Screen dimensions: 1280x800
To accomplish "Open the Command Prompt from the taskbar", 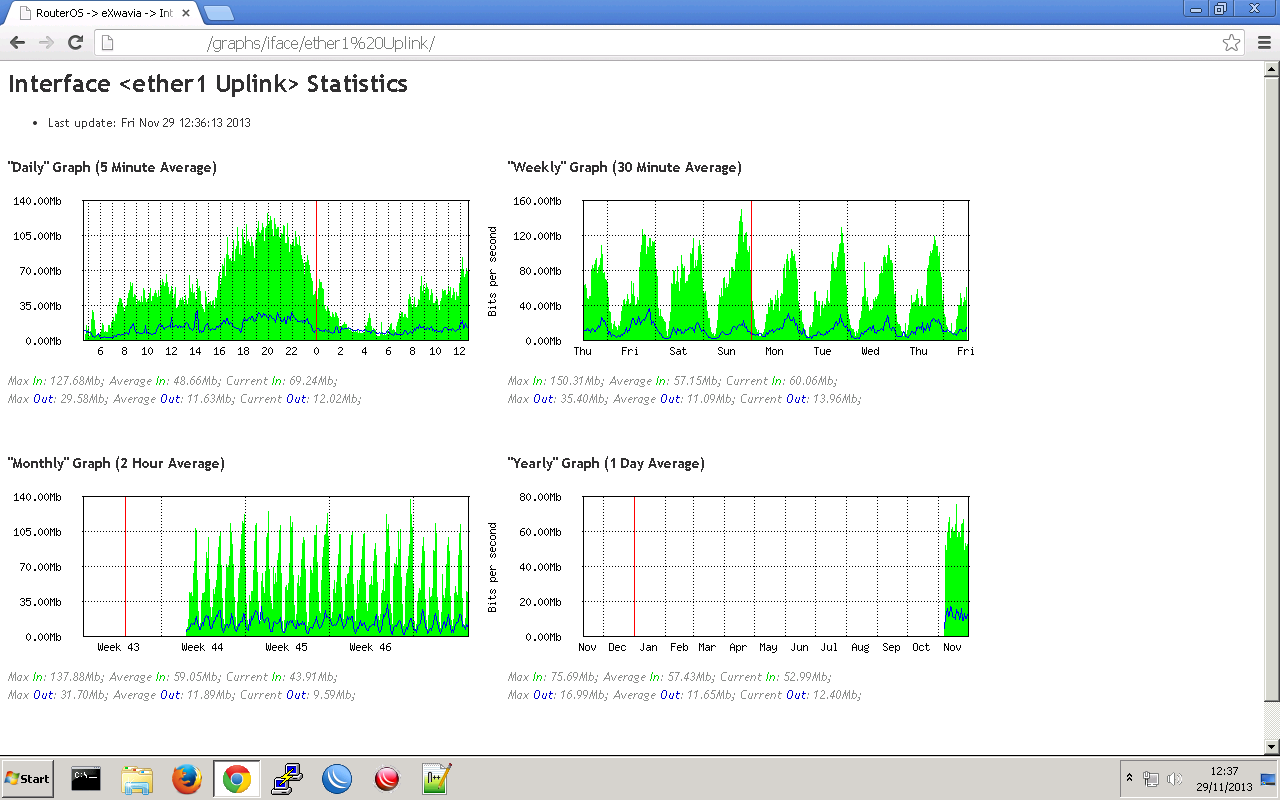I will [86, 778].
